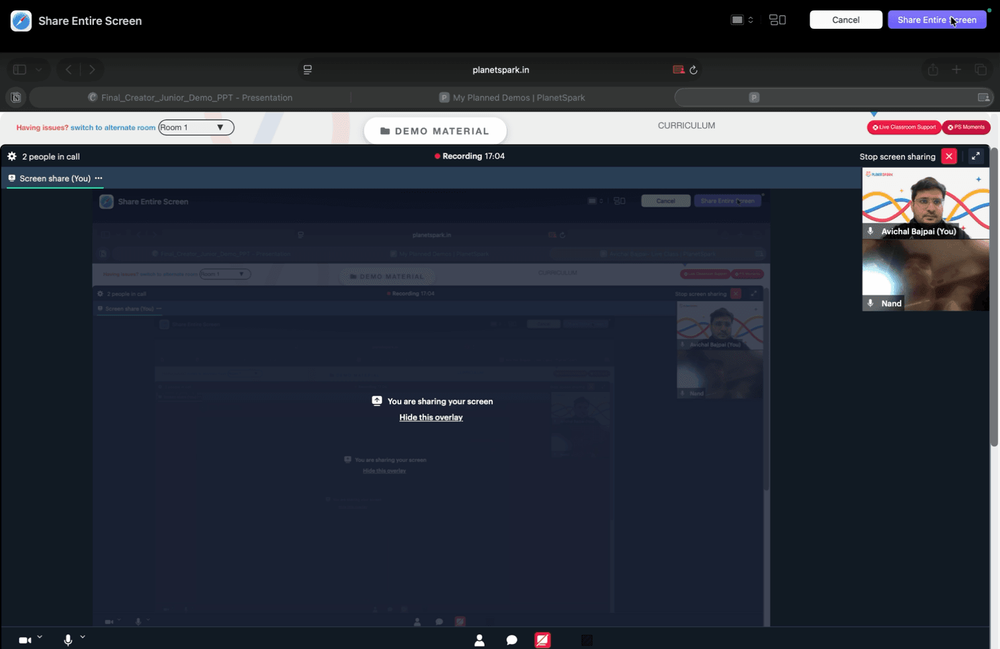Click the red screen share icon
The width and height of the screenshot is (1000, 649).
(543, 640)
